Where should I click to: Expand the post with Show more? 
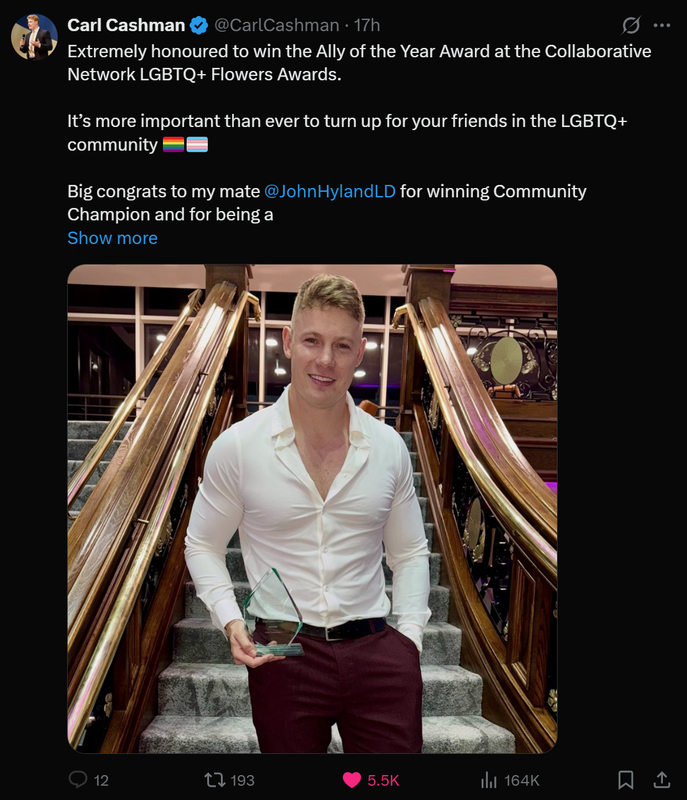112,238
